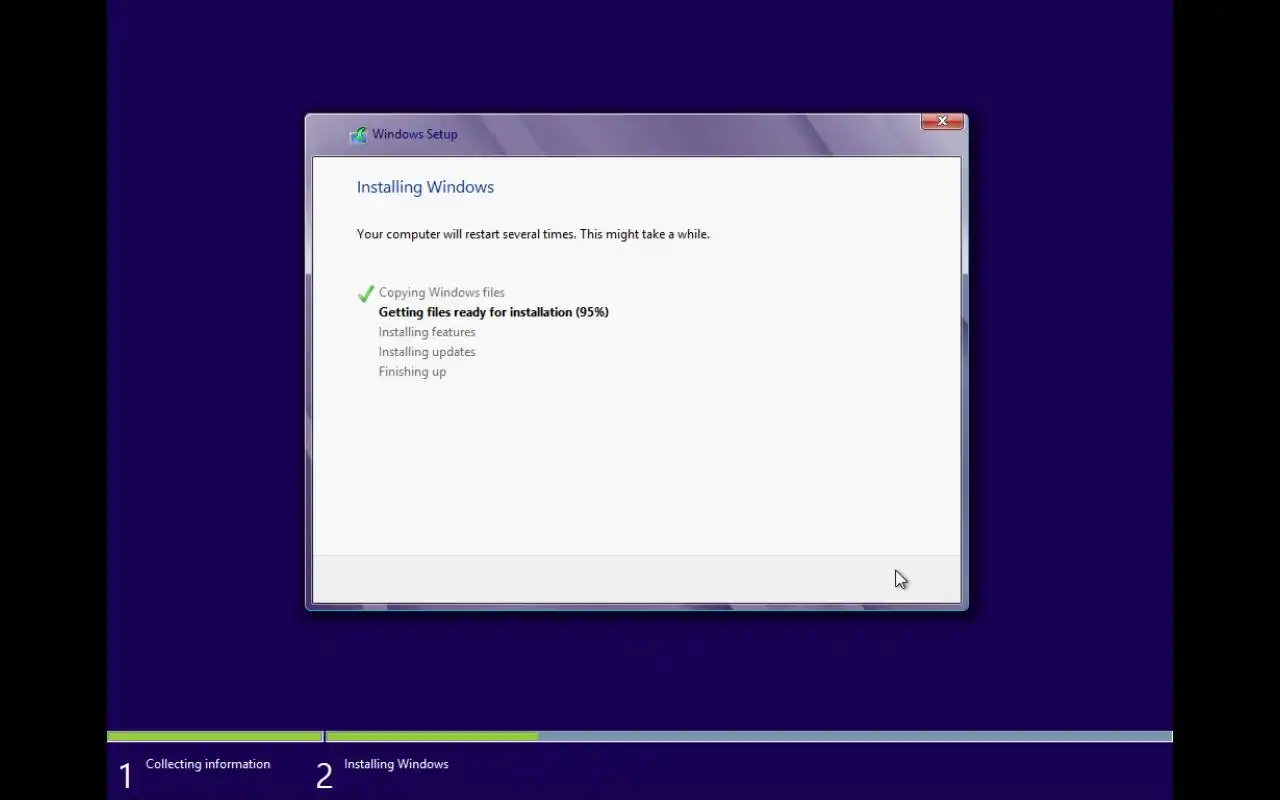Click the stage number 2 at bottom
This screenshot has height=800, width=1280.
tap(324, 776)
